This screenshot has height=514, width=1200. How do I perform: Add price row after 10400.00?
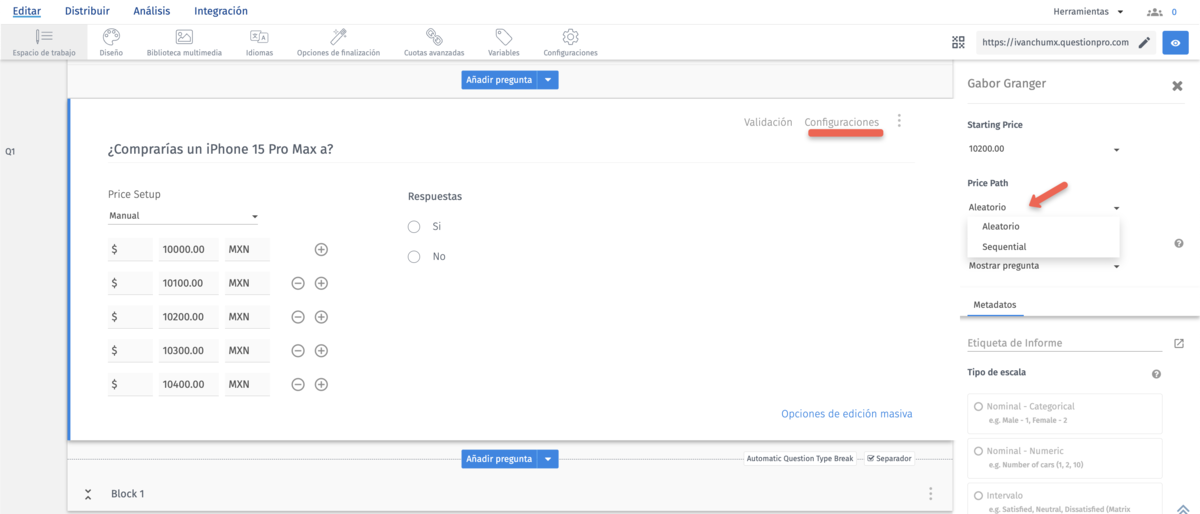(x=321, y=384)
